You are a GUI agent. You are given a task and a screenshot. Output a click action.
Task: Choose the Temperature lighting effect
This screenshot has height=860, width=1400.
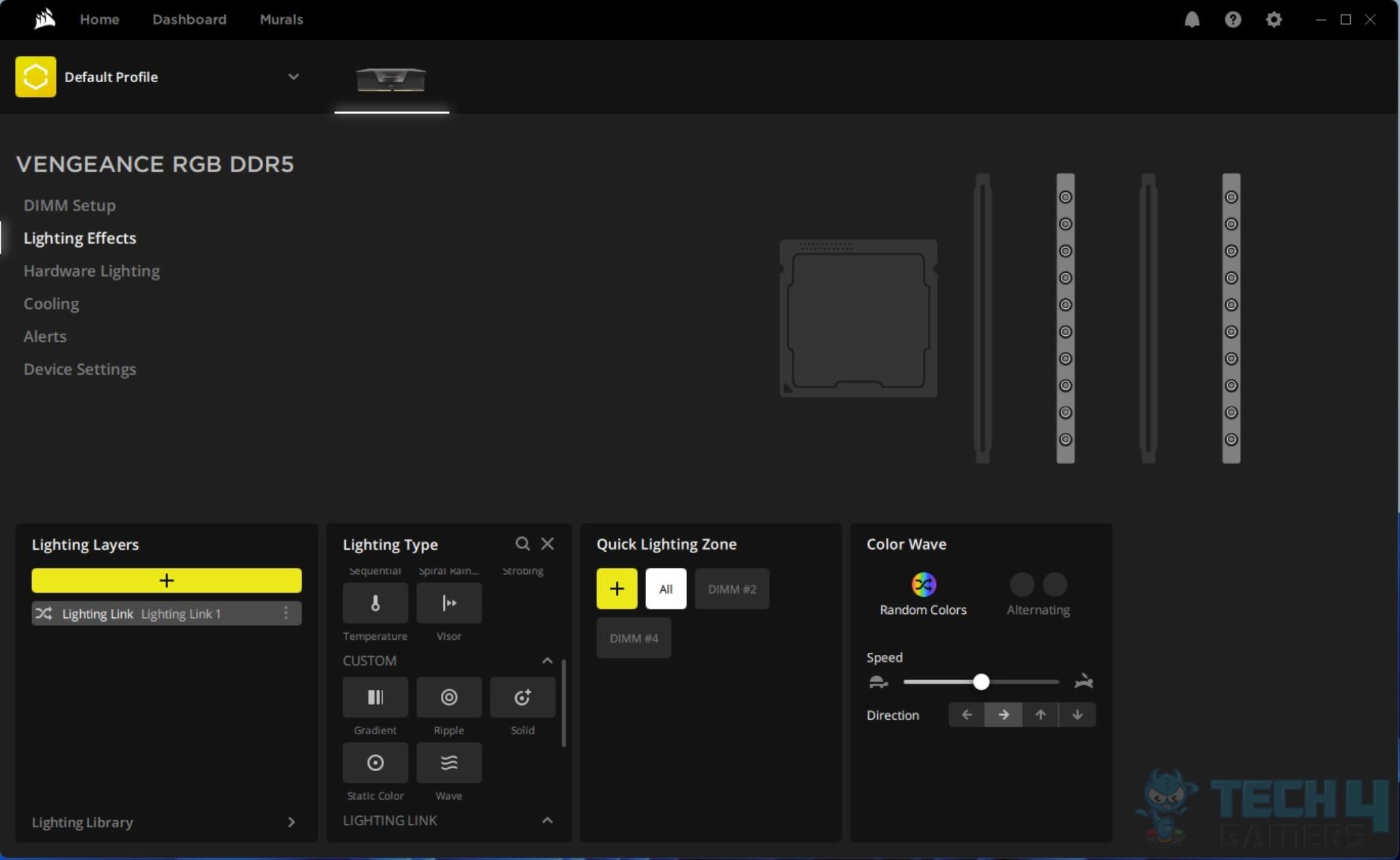(x=375, y=603)
